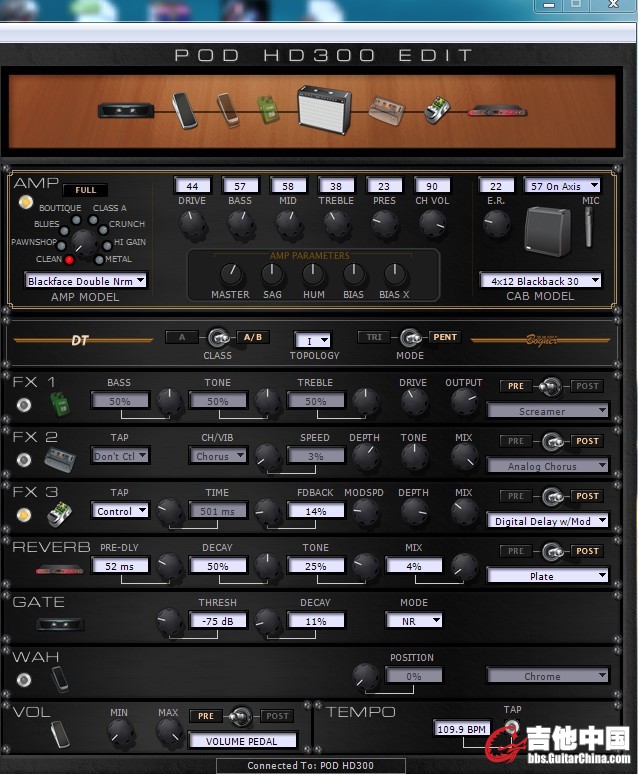The width and height of the screenshot is (638, 774).
Task: Click the E.R. knob
Action: click(x=496, y=223)
